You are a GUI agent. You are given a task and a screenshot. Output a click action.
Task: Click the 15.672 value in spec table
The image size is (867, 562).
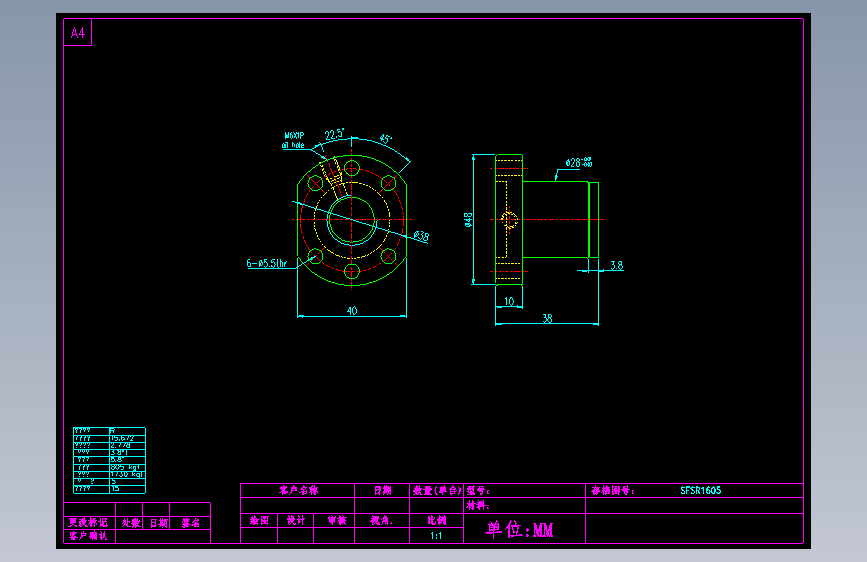[122, 438]
